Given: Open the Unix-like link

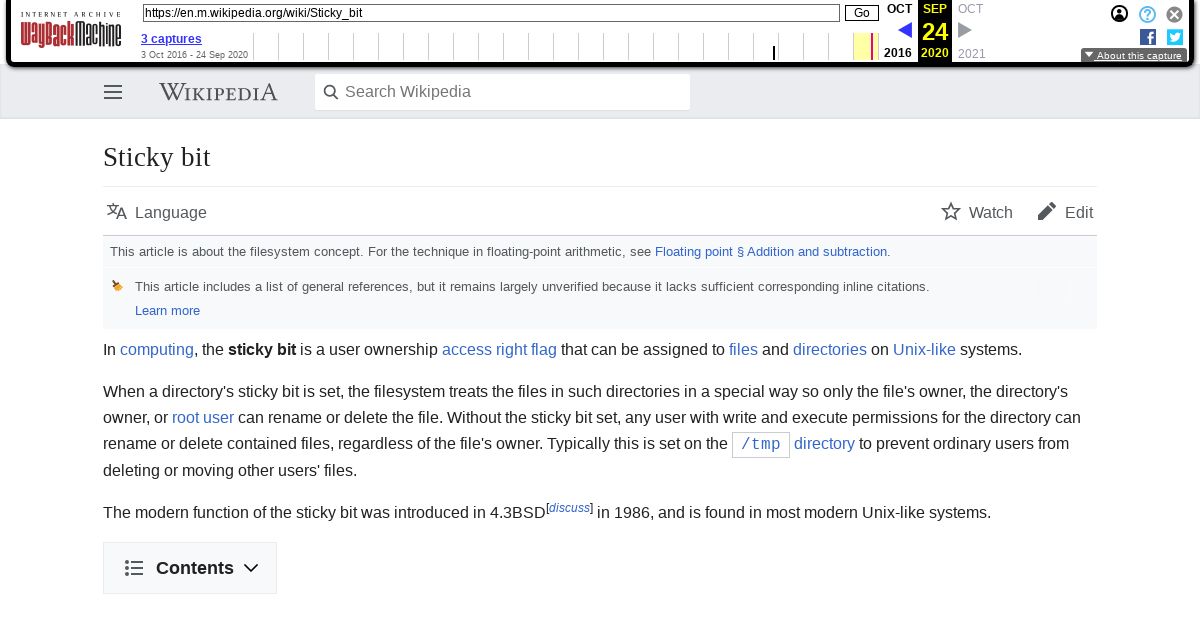Looking at the screenshot, I should [x=924, y=350].
